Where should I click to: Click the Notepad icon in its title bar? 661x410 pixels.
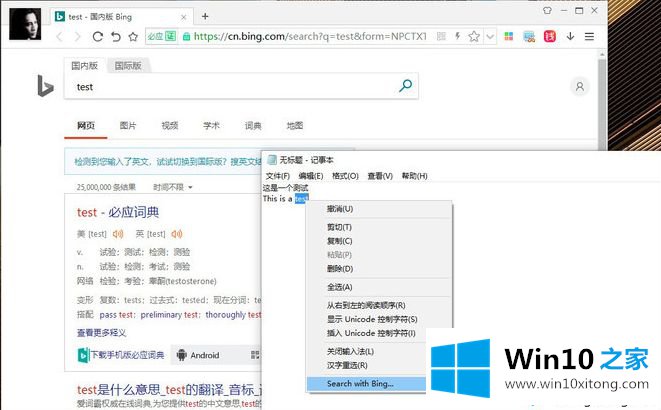[x=272, y=160]
